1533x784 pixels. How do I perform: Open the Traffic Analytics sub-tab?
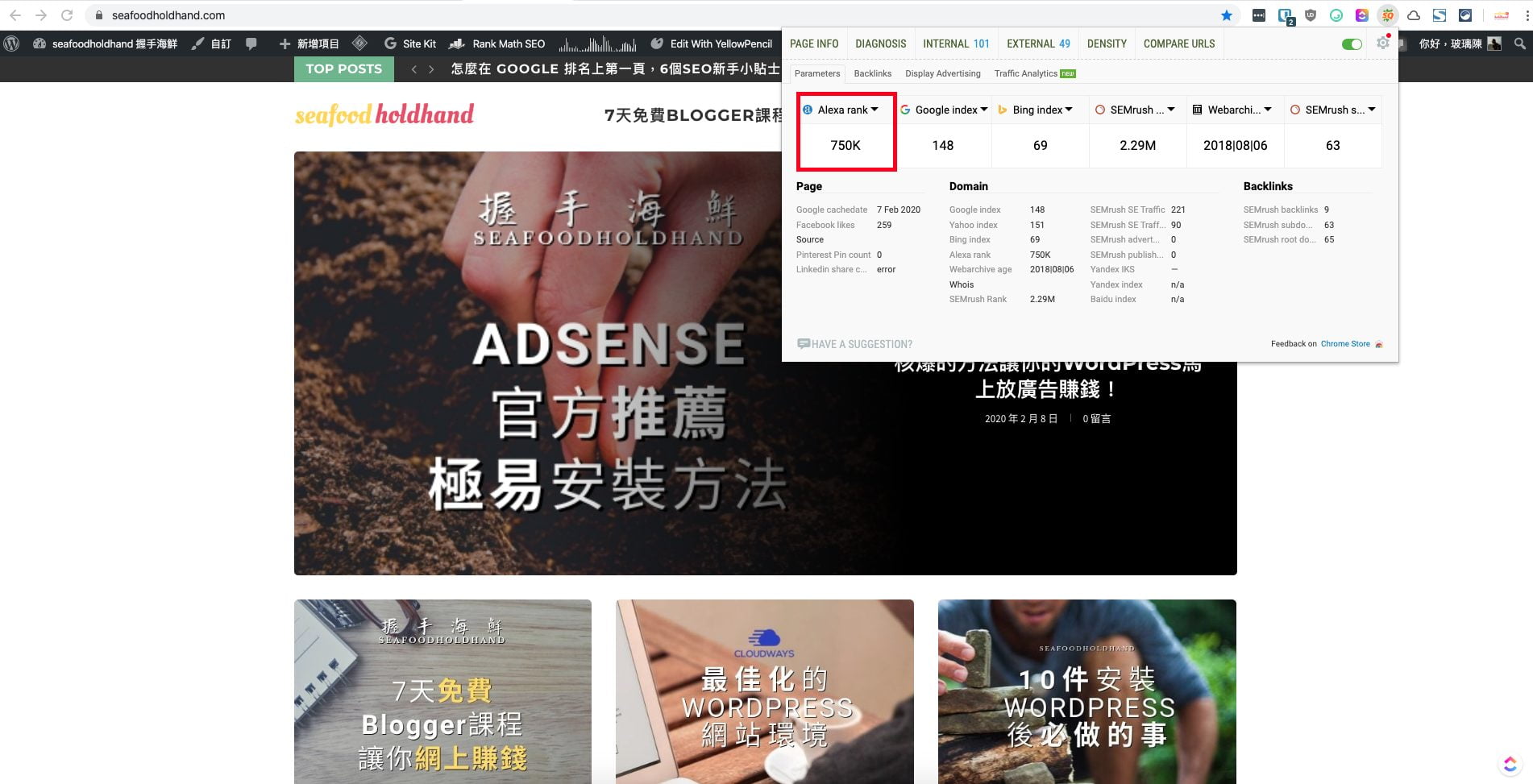pos(1025,73)
